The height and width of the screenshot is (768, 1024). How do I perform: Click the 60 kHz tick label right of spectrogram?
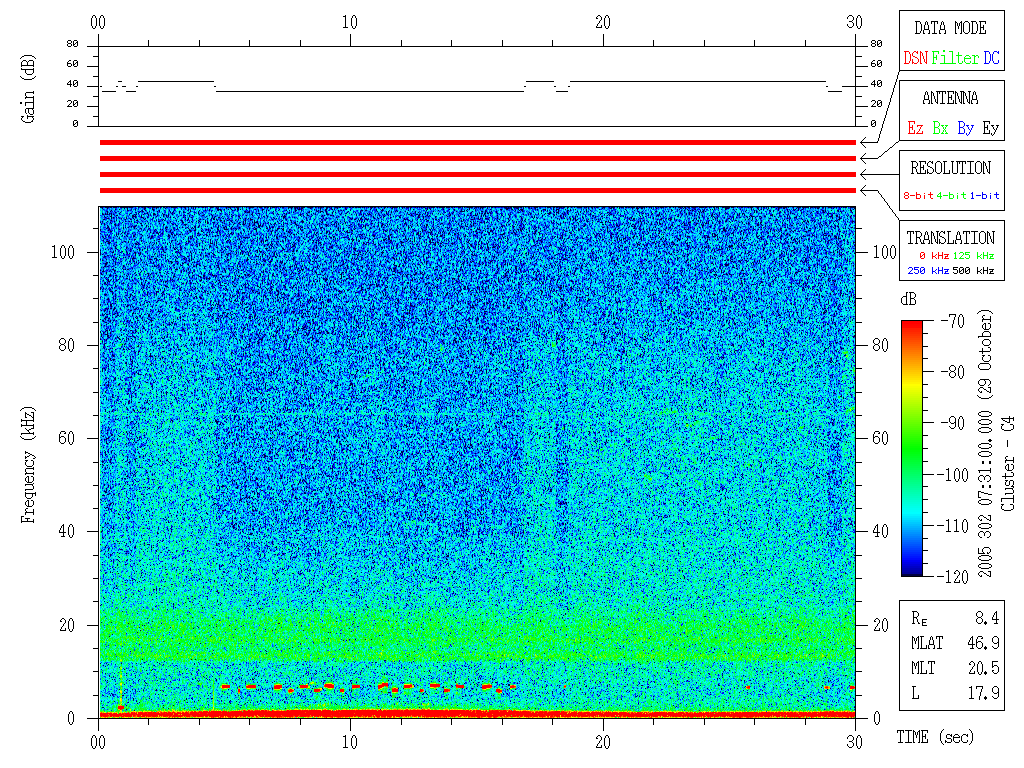[x=880, y=438]
